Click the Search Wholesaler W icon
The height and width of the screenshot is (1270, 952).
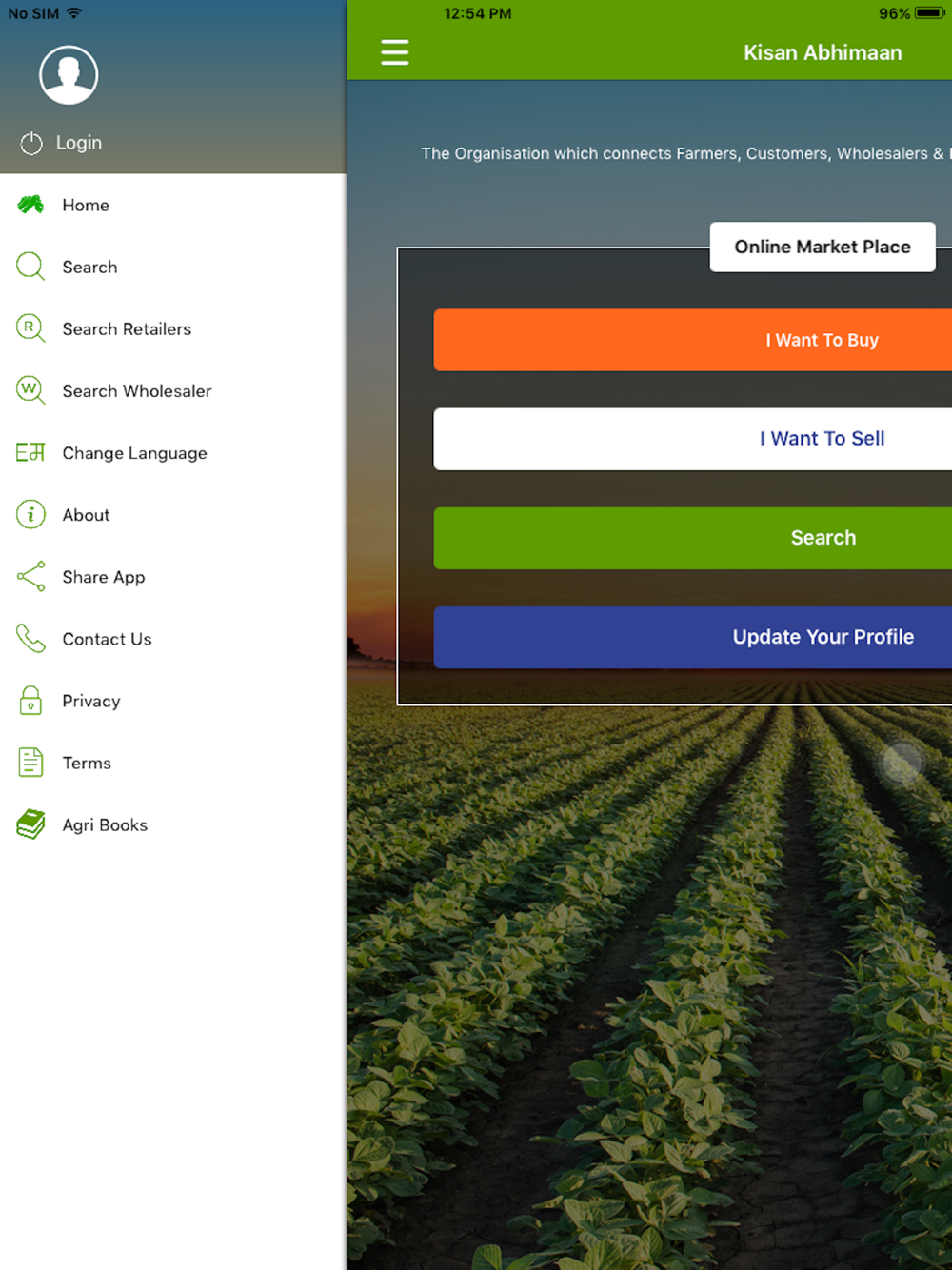(x=30, y=390)
